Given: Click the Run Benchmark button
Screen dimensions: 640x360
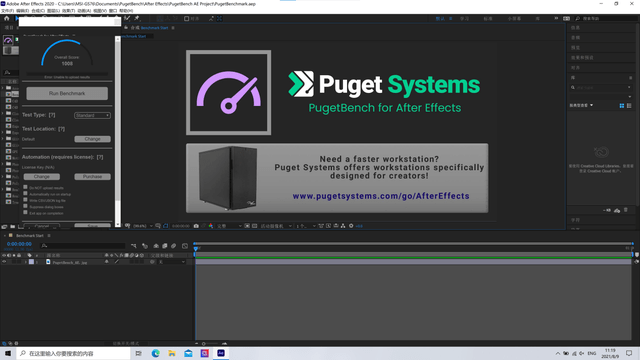Looking at the screenshot, I should pos(67,93).
